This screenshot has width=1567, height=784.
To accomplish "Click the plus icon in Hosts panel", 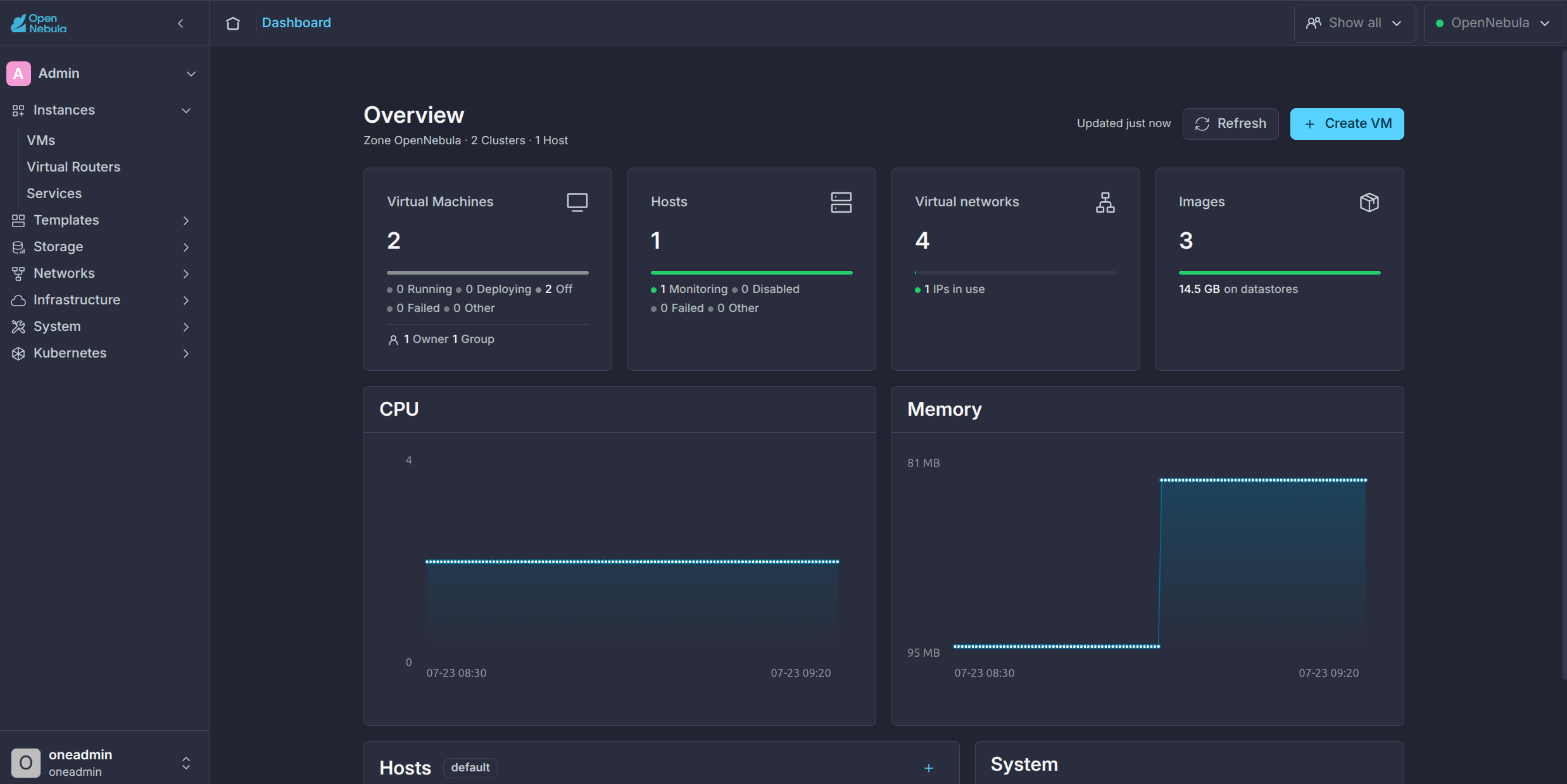I will coord(929,768).
